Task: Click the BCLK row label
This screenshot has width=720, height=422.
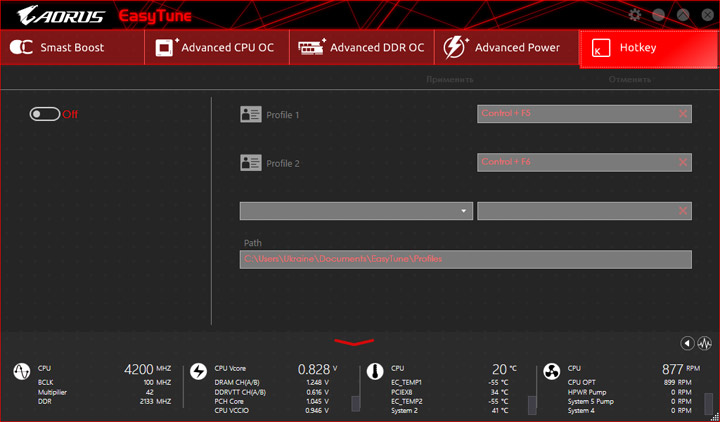Action: coord(45,383)
